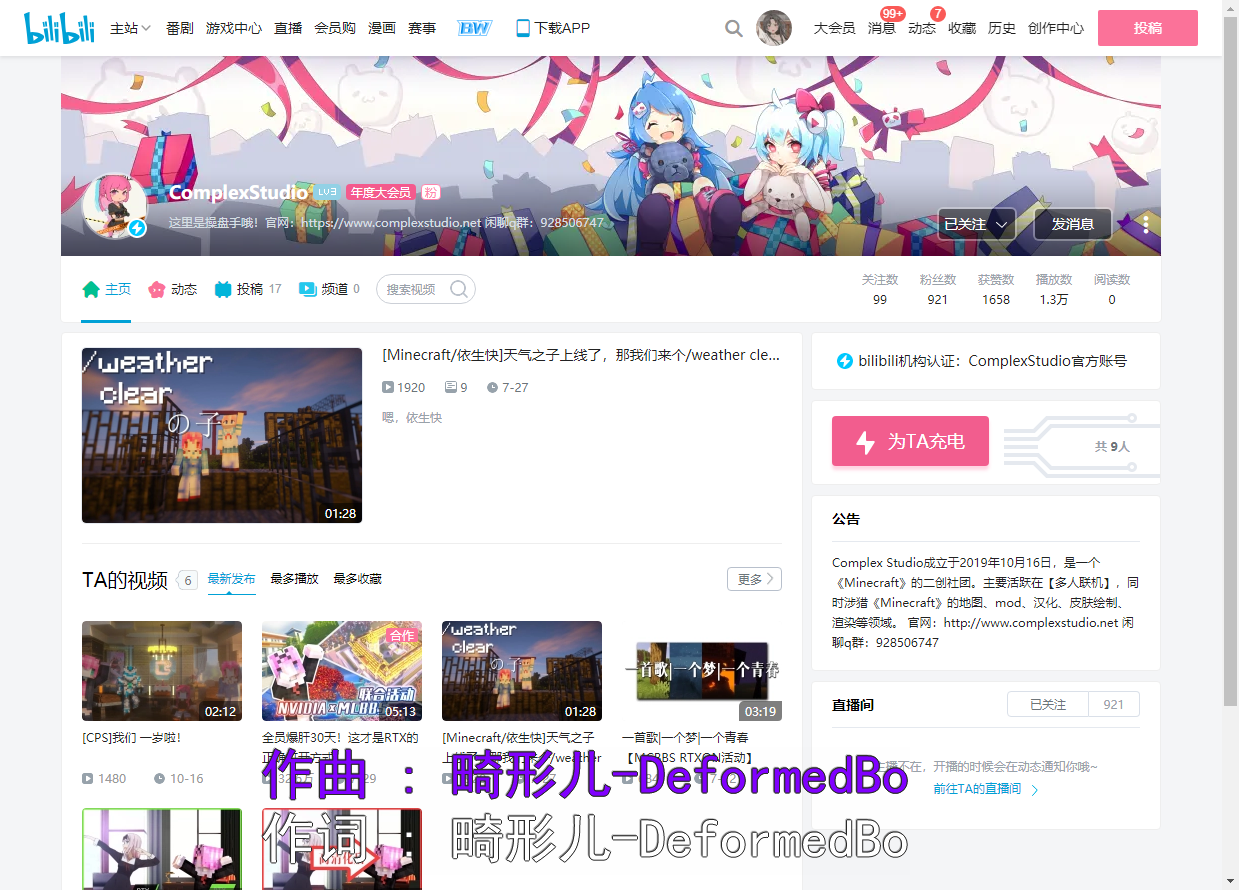Open the 已关注 dropdown on banner
This screenshot has height=890, width=1239.
coord(976,224)
